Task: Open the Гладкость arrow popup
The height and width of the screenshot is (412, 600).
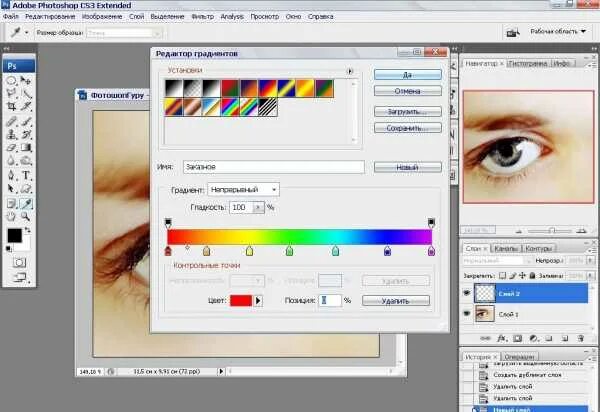Action: point(258,207)
